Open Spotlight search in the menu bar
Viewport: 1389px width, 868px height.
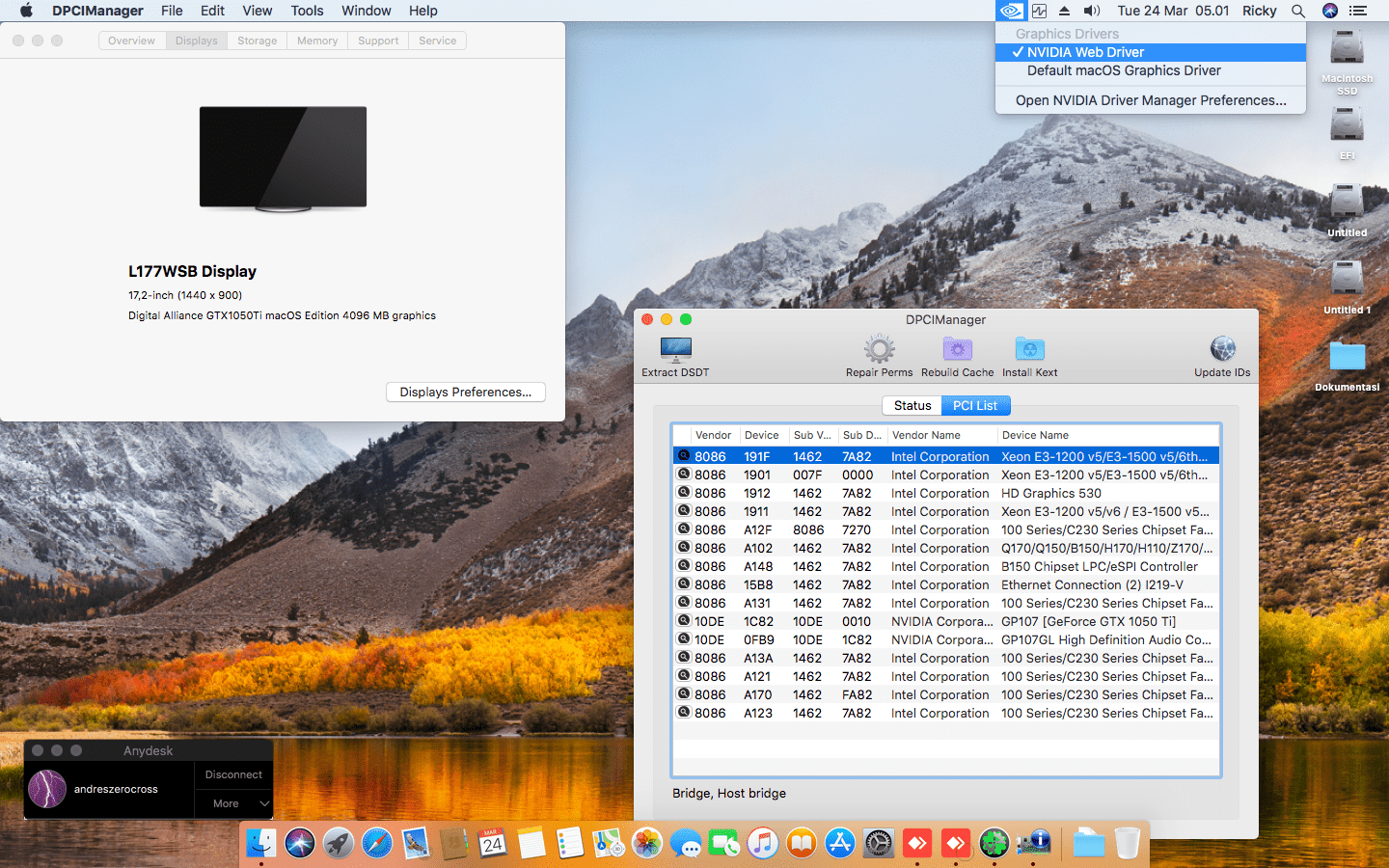1298,11
